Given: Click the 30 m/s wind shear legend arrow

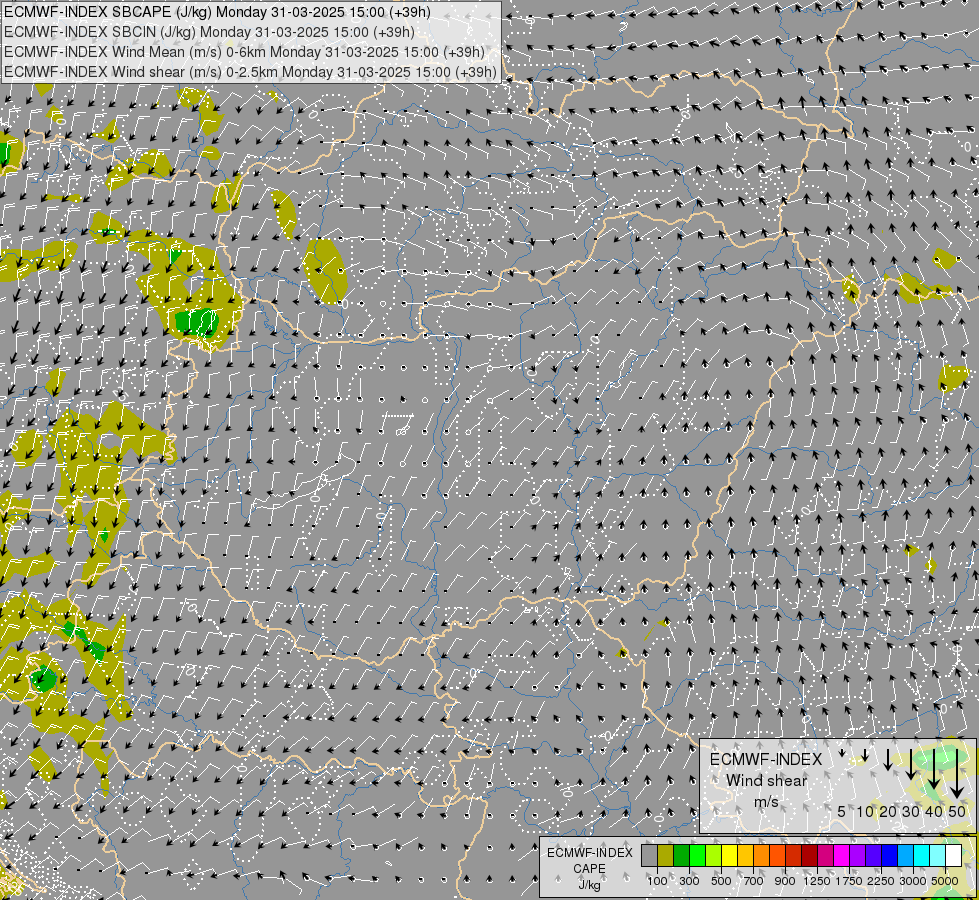Looking at the screenshot, I should (x=911, y=764).
